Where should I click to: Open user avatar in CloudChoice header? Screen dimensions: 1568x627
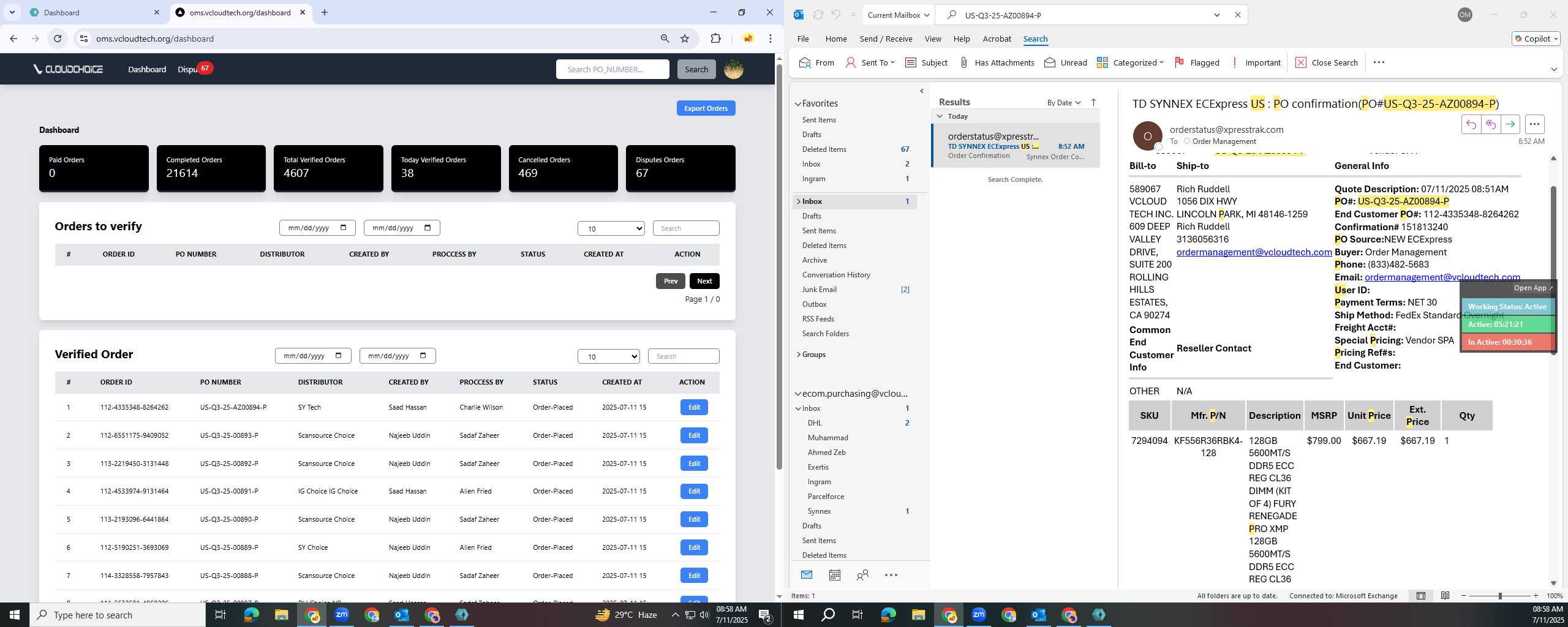[733, 69]
